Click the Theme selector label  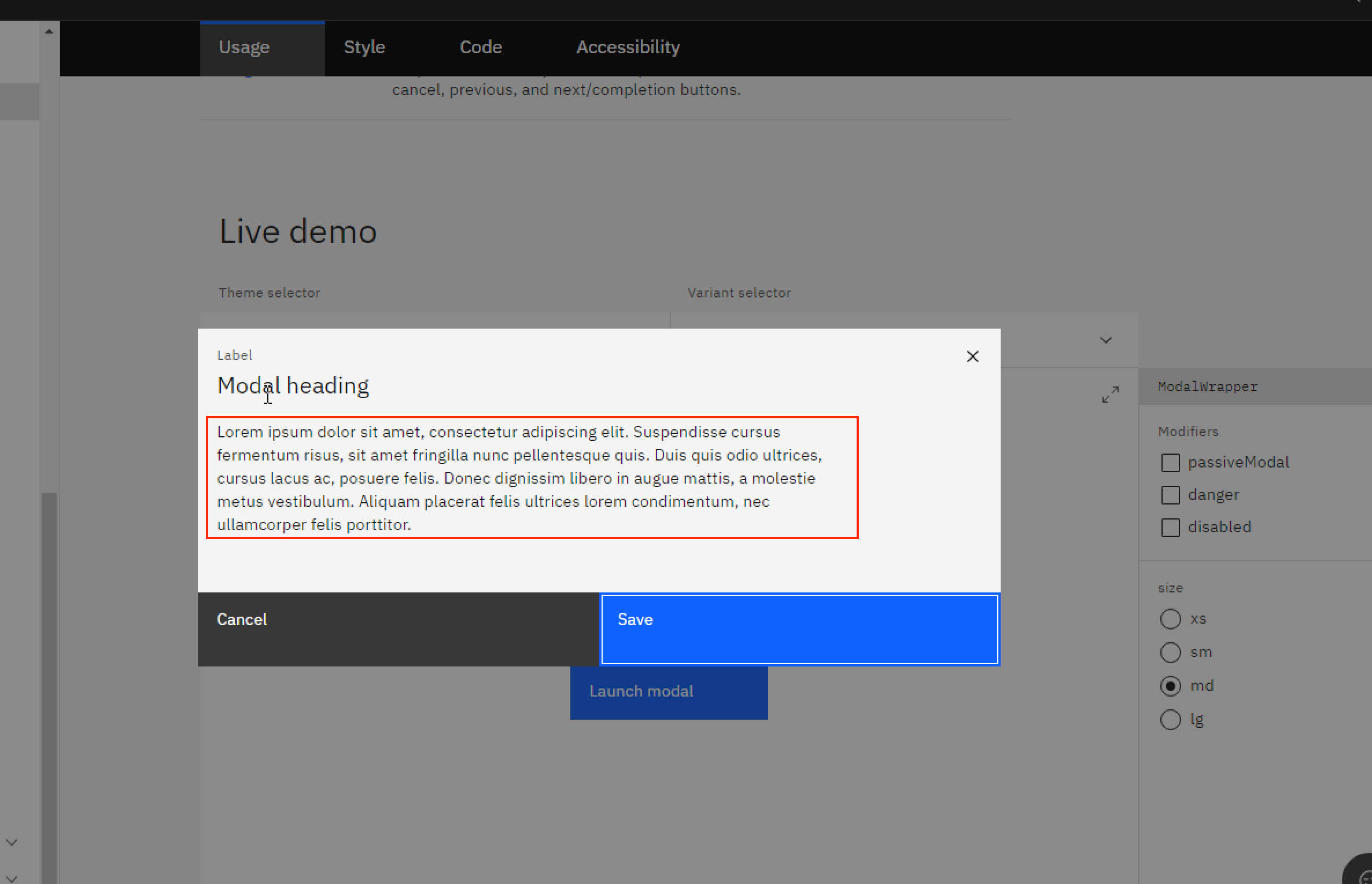point(270,293)
